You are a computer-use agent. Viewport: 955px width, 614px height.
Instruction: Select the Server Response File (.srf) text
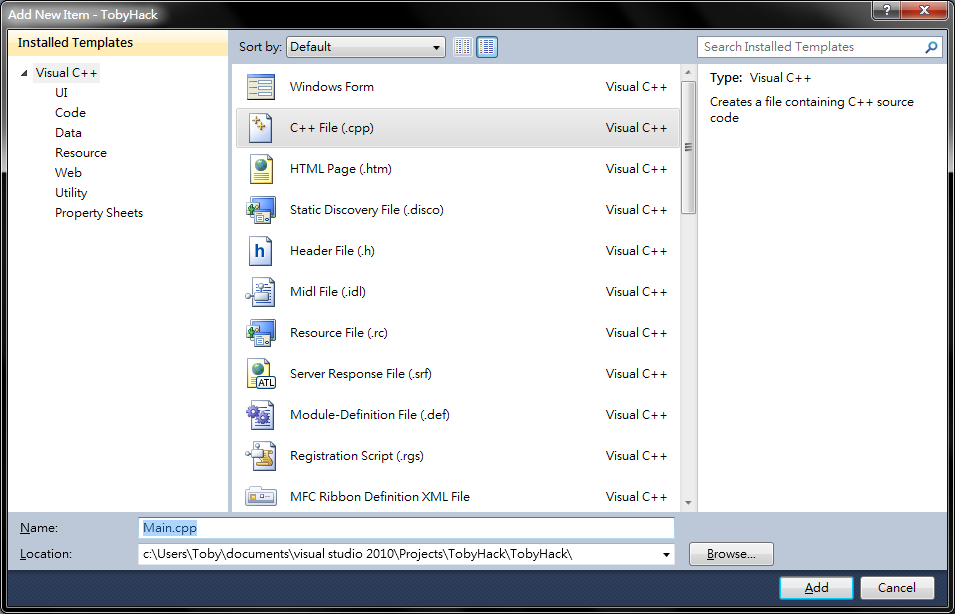(361, 373)
